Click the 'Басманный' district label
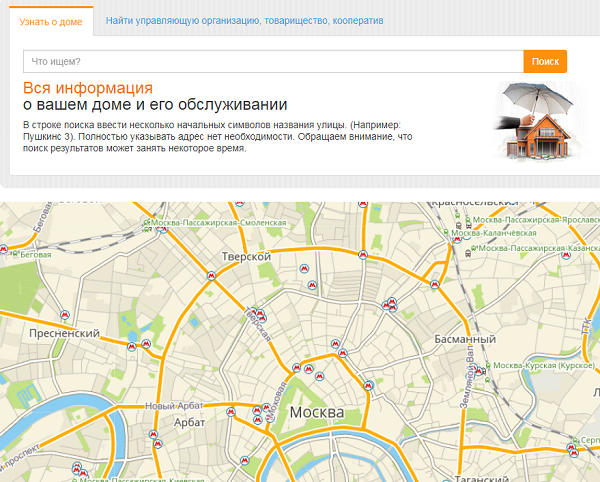This screenshot has height=482, width=600. click(x=465, y=340)
